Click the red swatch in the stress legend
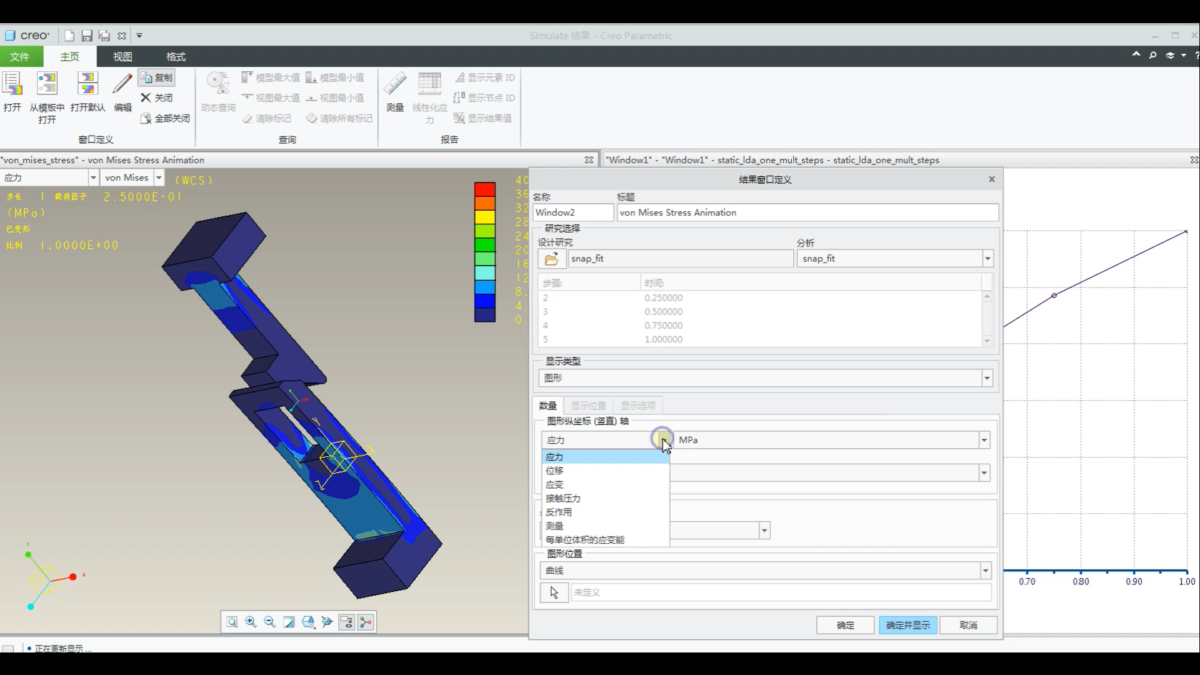Screen dimensions: 1200x675 click(x=485, y=189)
